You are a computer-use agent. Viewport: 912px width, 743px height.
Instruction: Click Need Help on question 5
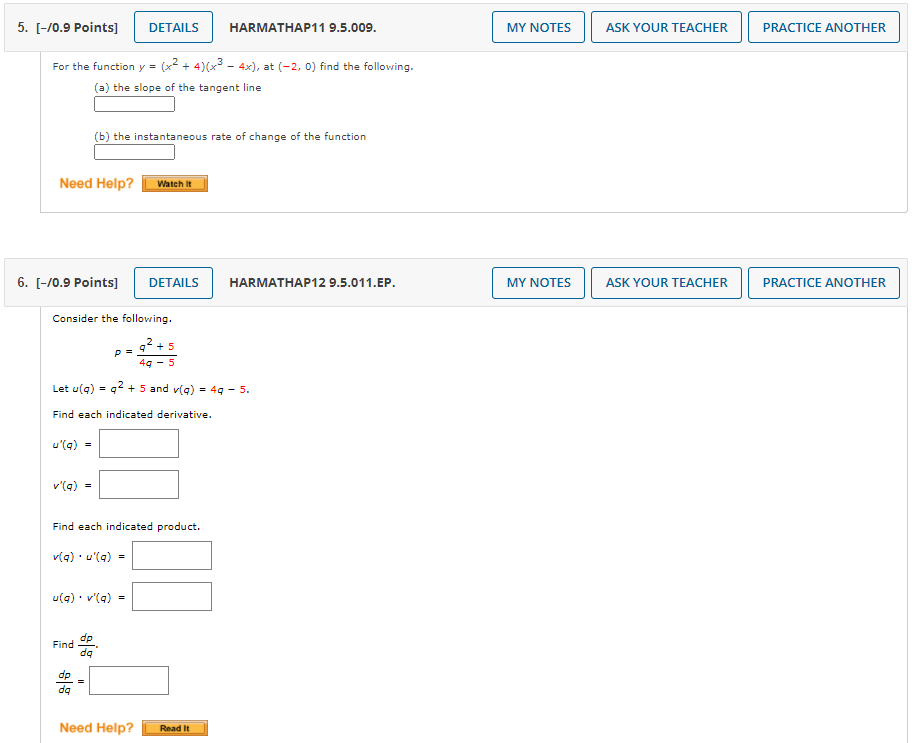tap(95, 183)
